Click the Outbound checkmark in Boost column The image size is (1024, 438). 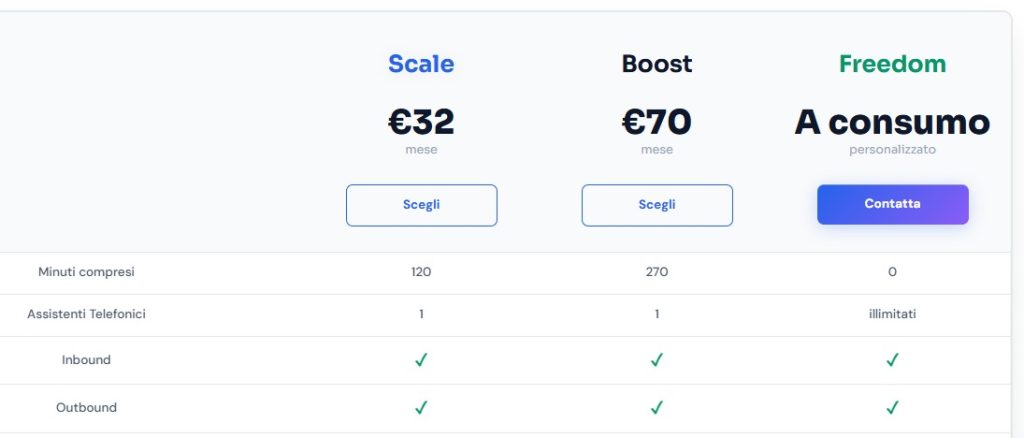[657, 408]
